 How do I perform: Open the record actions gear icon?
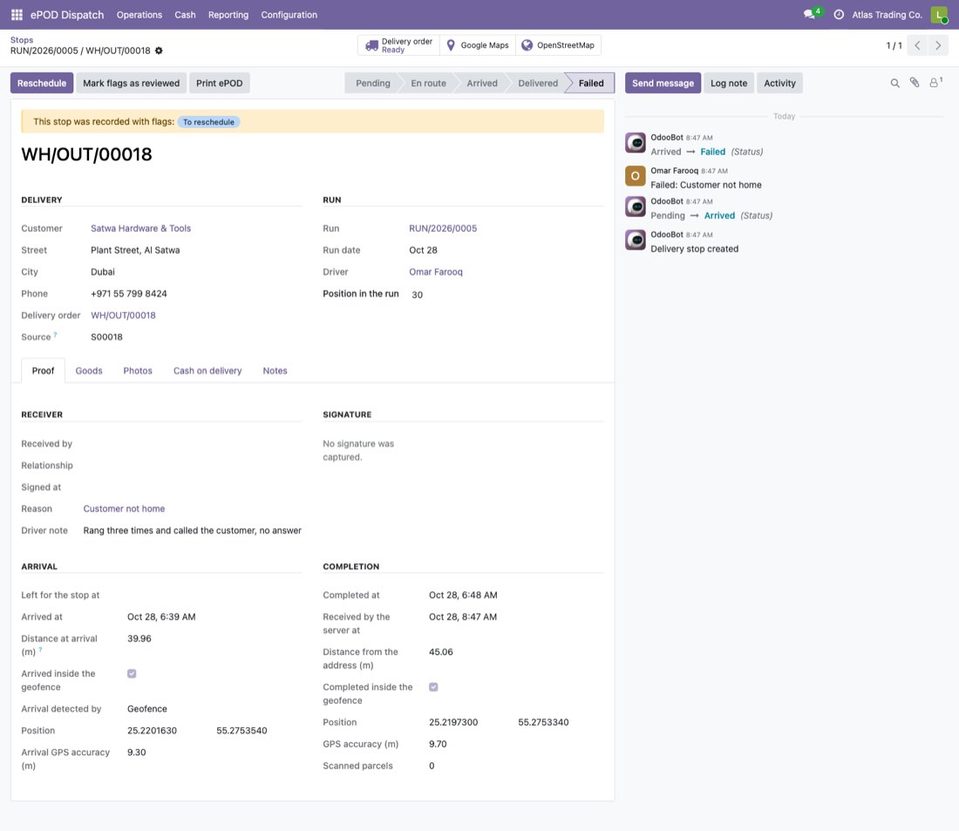[x=159, y=51]
